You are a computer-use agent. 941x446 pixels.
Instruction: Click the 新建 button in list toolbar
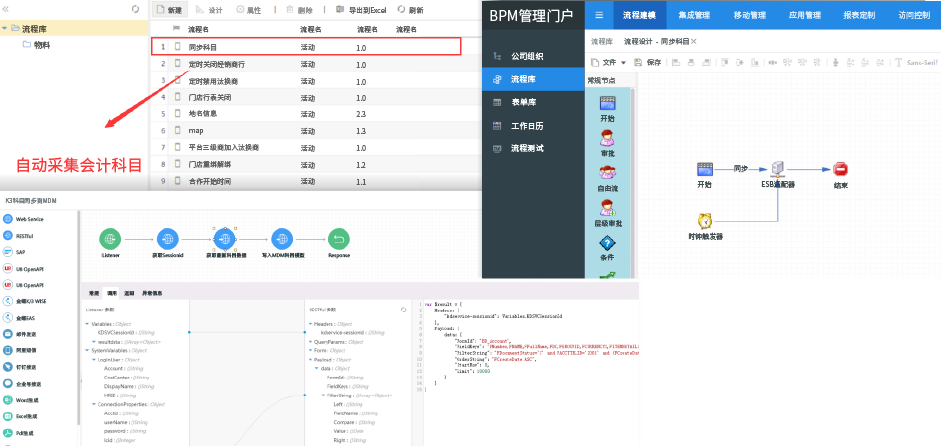click(169, 9)
